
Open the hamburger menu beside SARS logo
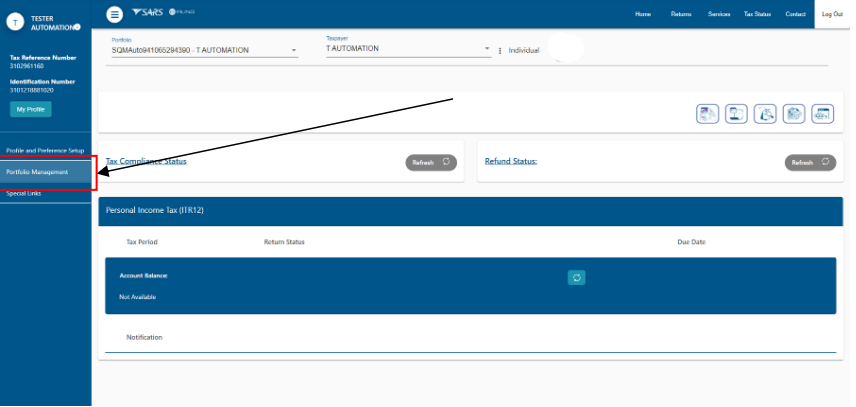pos(114,14)
